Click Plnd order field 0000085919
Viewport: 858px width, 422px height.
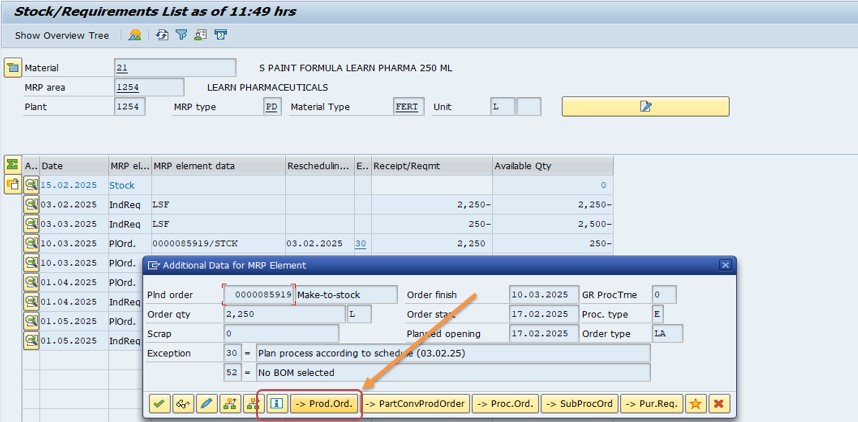259,294
